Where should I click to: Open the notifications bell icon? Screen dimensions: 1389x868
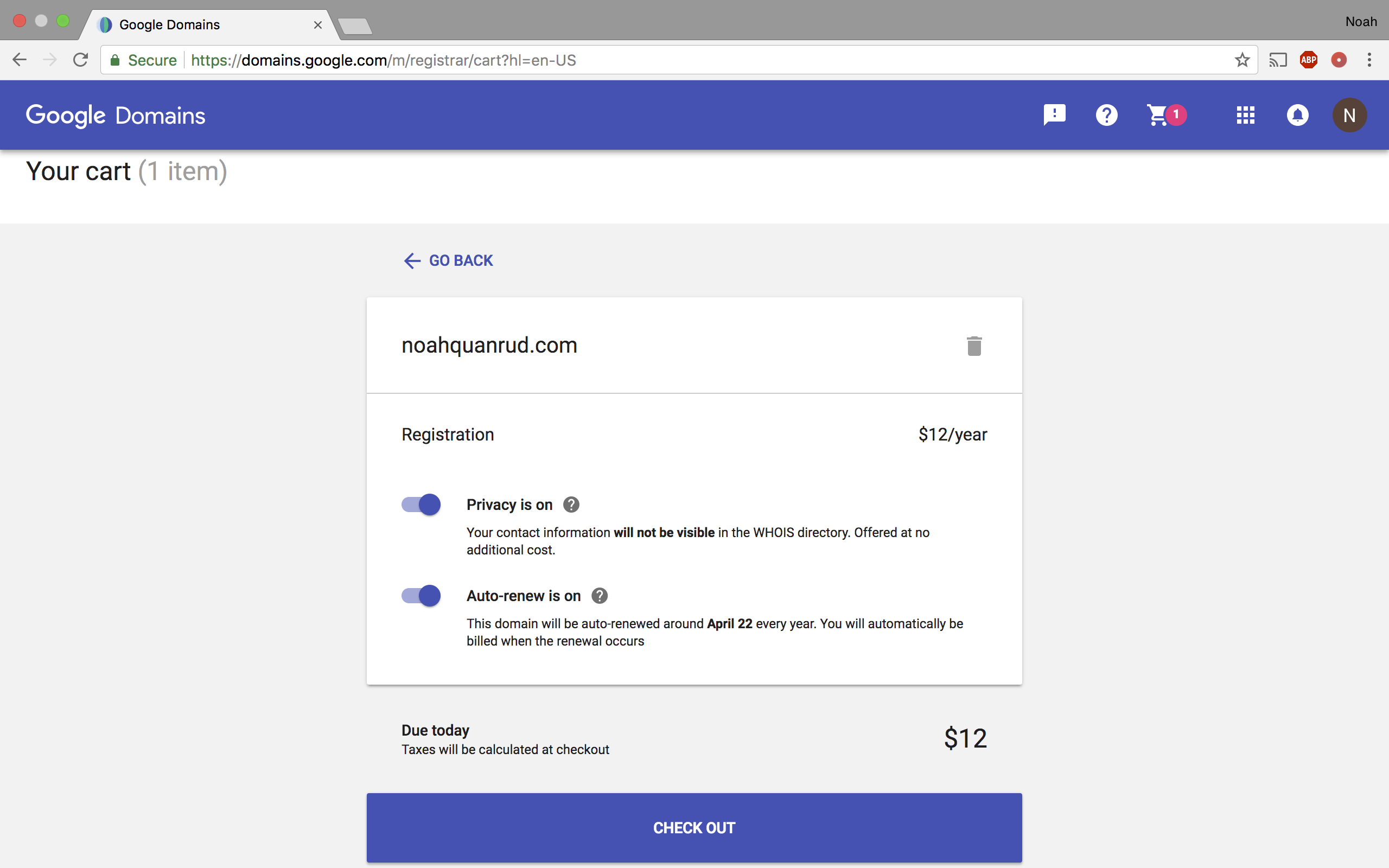(1297, 114)
